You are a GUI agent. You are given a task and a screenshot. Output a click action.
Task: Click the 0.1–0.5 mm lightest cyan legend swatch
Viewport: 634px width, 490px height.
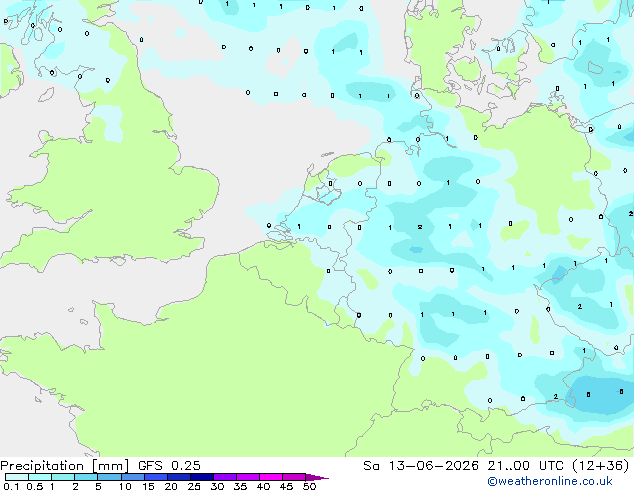tap(17, 477)
